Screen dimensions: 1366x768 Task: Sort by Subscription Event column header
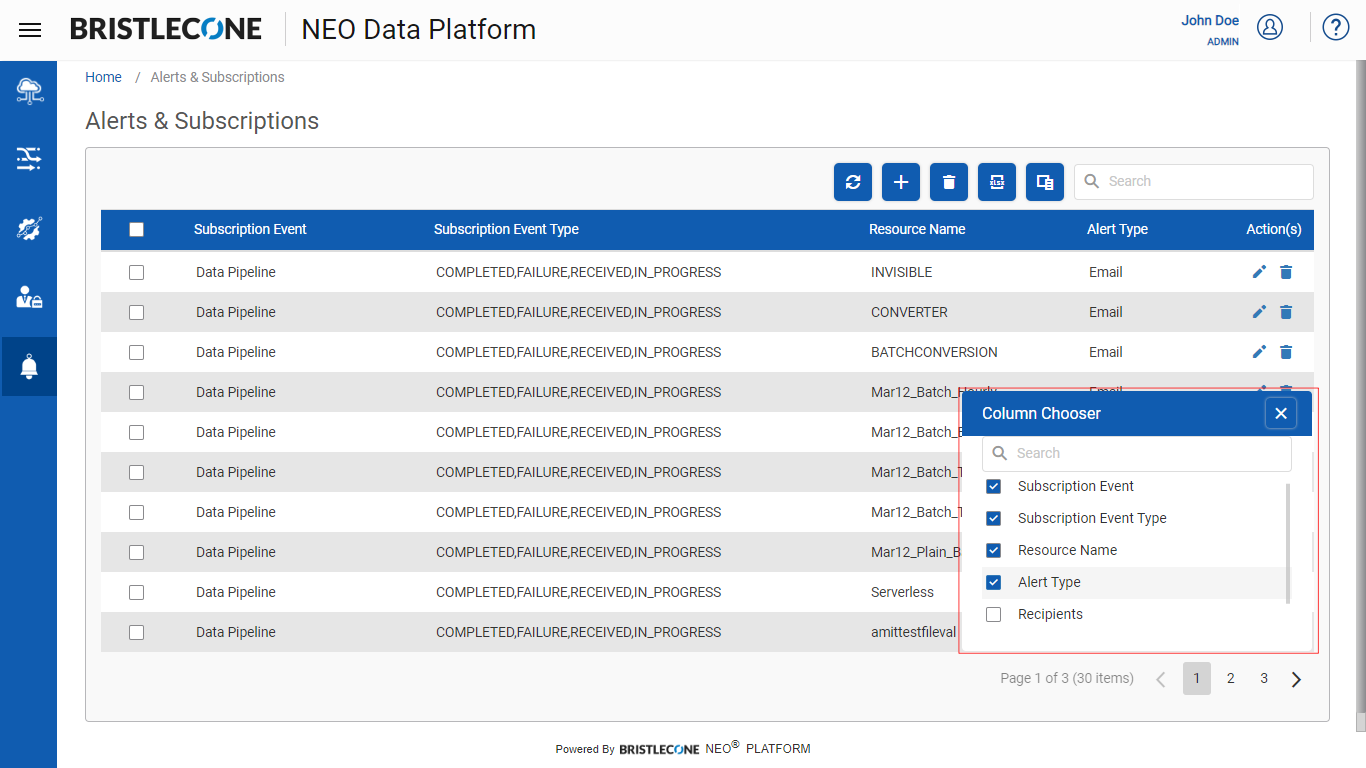pos(250,229)
